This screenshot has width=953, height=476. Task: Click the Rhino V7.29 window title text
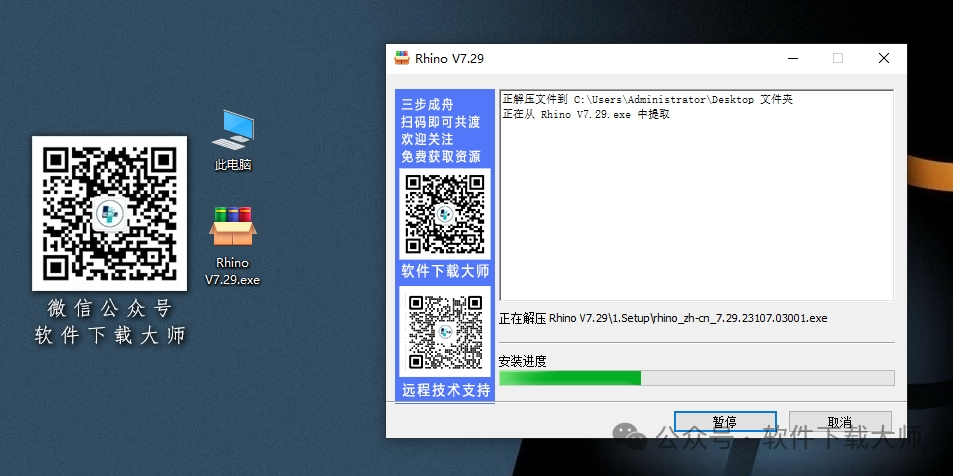[450, 58]
